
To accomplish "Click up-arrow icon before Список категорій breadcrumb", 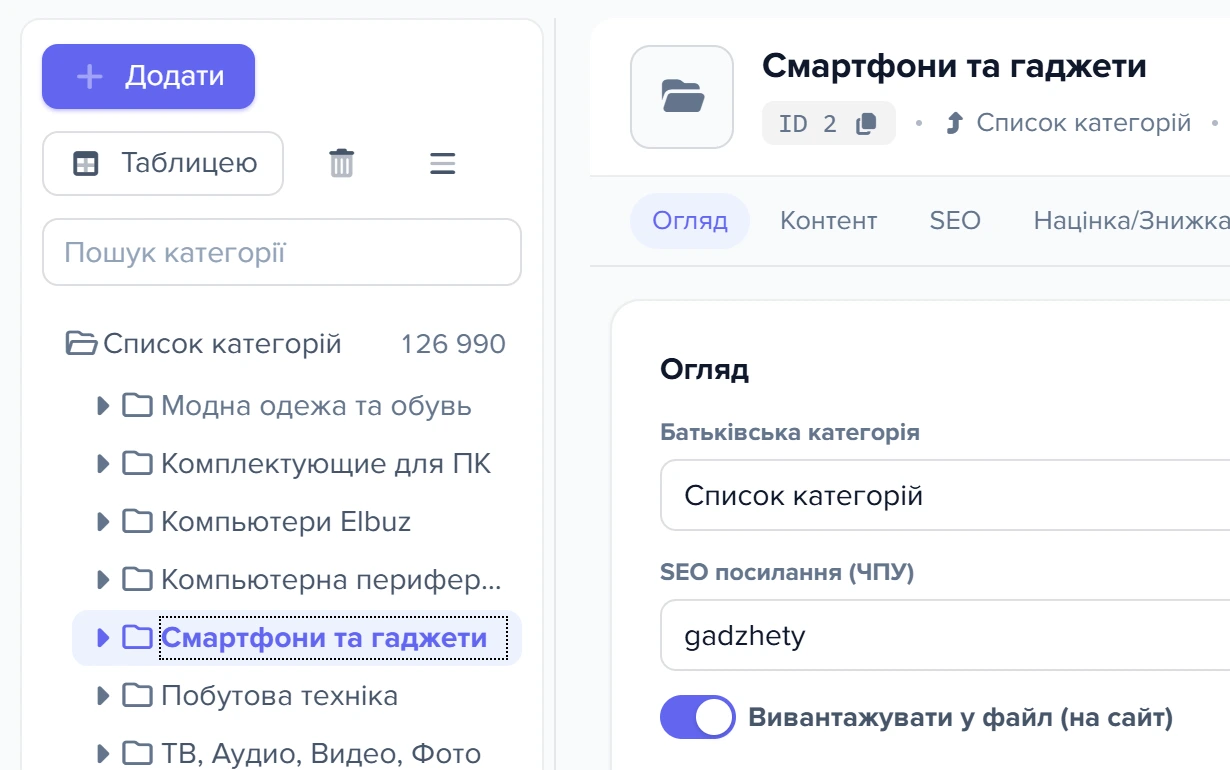I will pos(954,123).
